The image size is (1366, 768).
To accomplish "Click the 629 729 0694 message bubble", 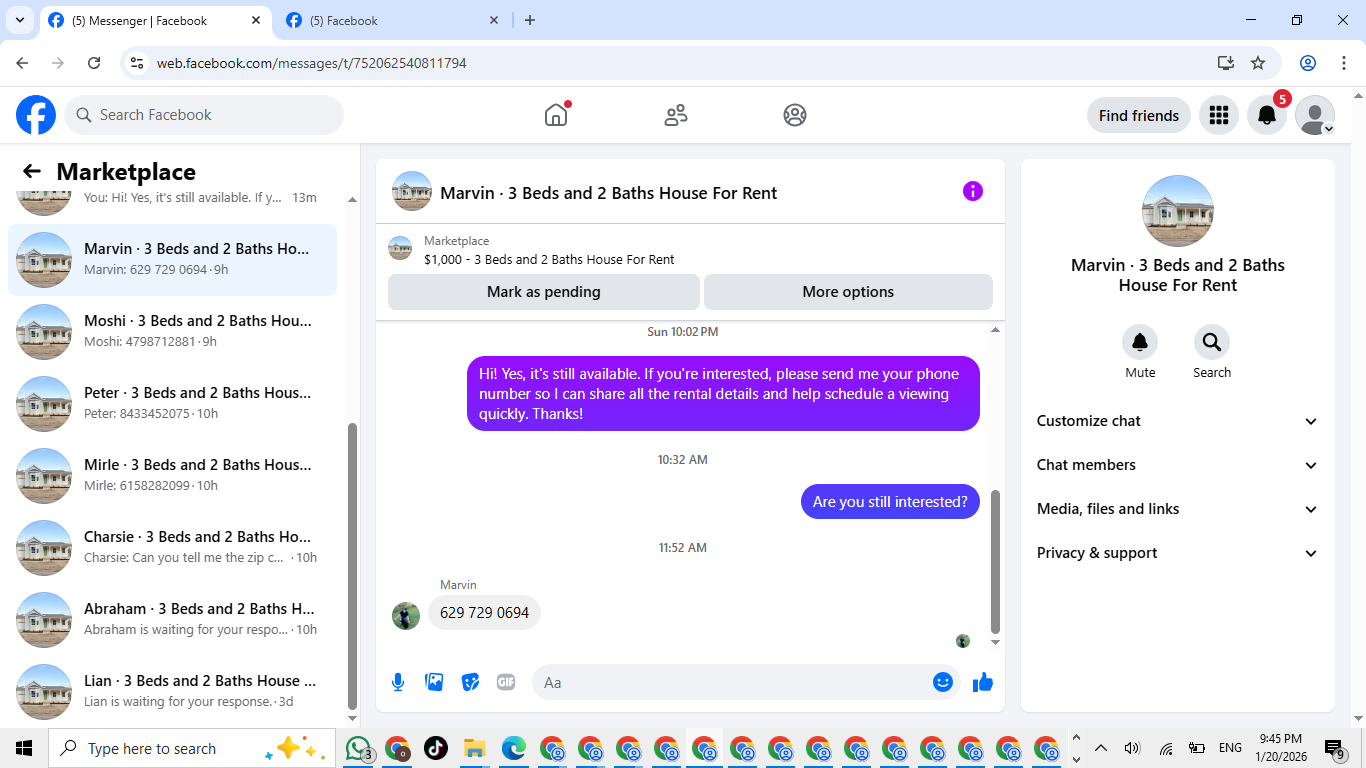I will 484,613.
